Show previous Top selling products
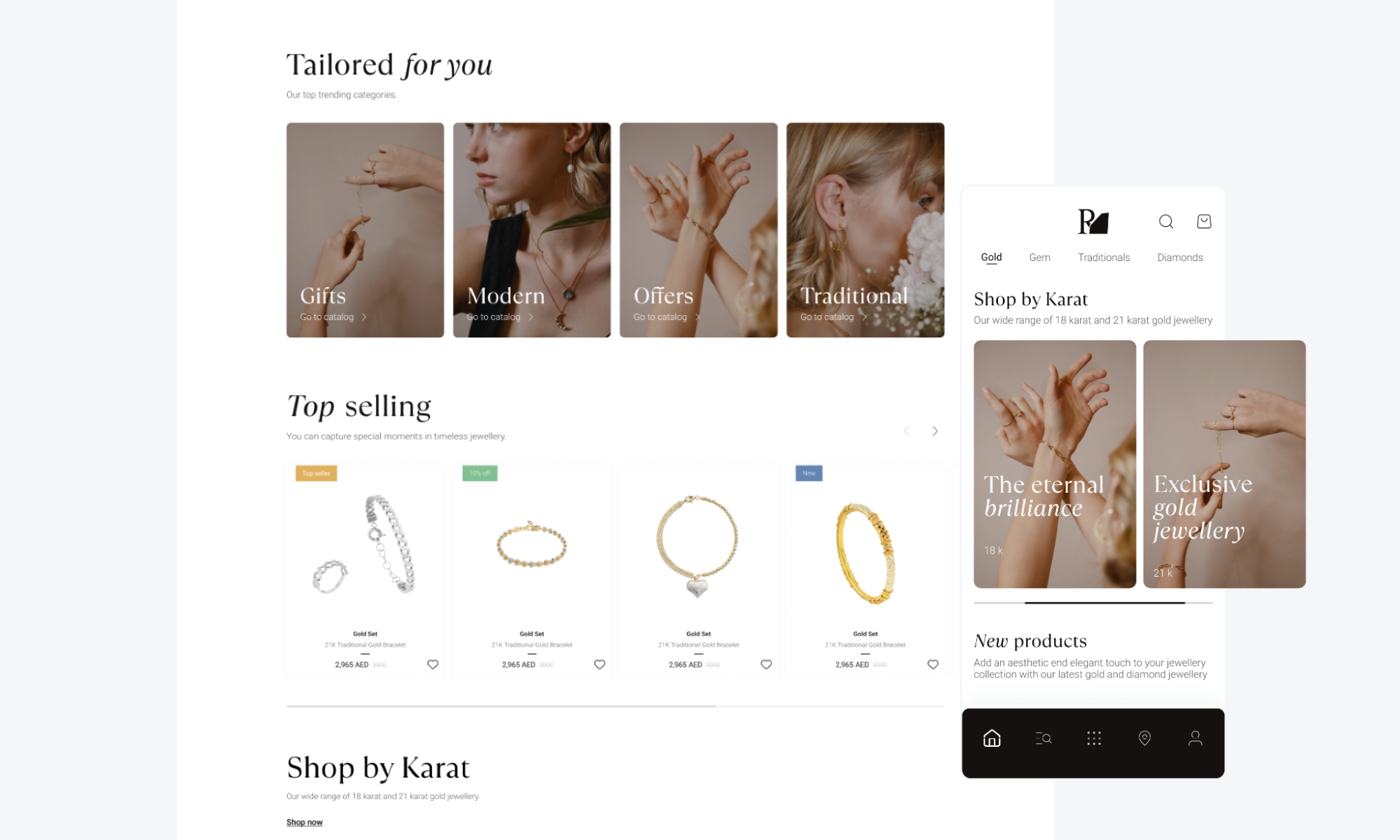Viewport: 1400px width, 840px height. 907,431
